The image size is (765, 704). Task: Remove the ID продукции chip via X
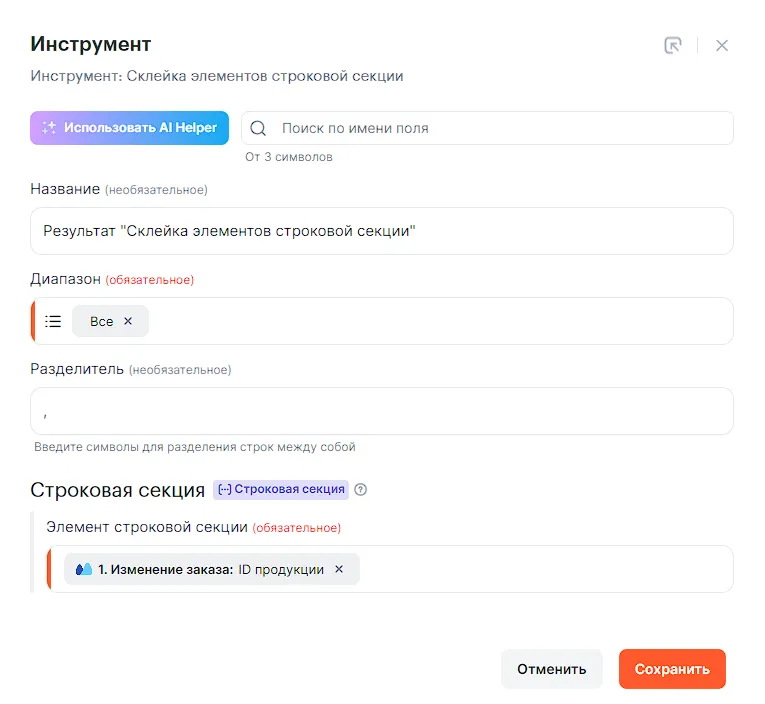(339, 569)
